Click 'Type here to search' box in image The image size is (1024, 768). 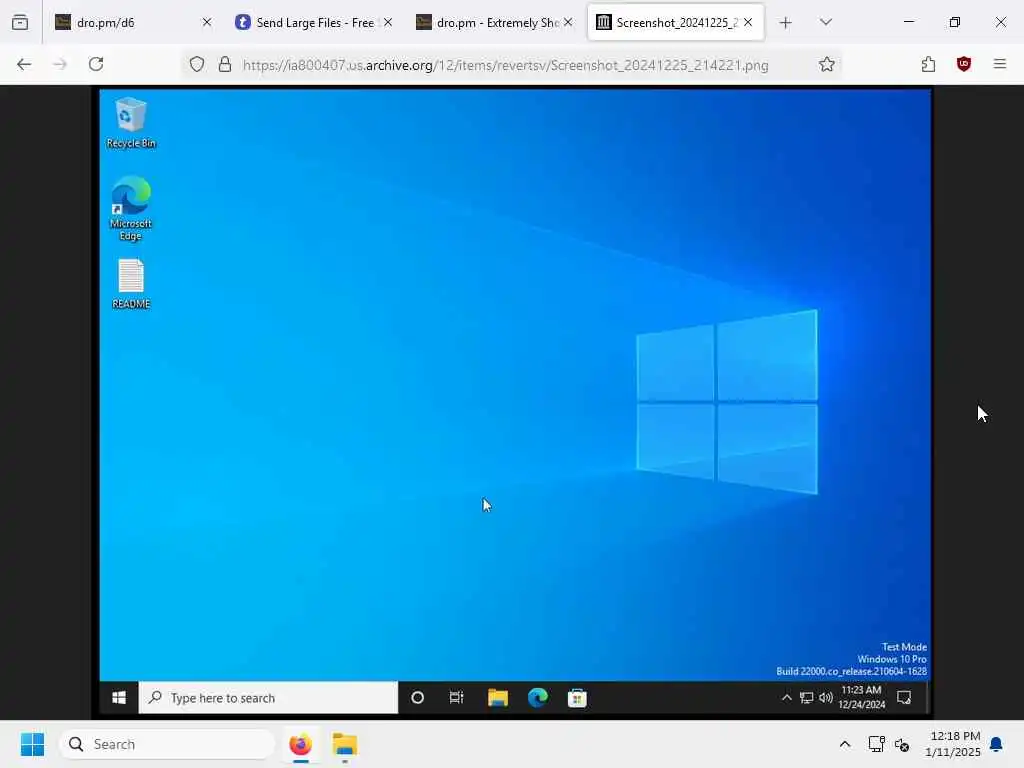pos(268,697)
